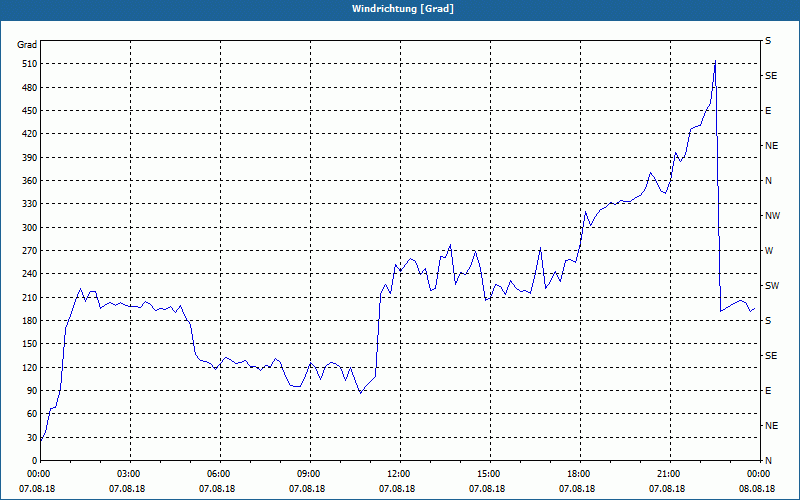Click the first 00:00 label dated 07.08.18
The image size is (800, 500).
point(40,474)
